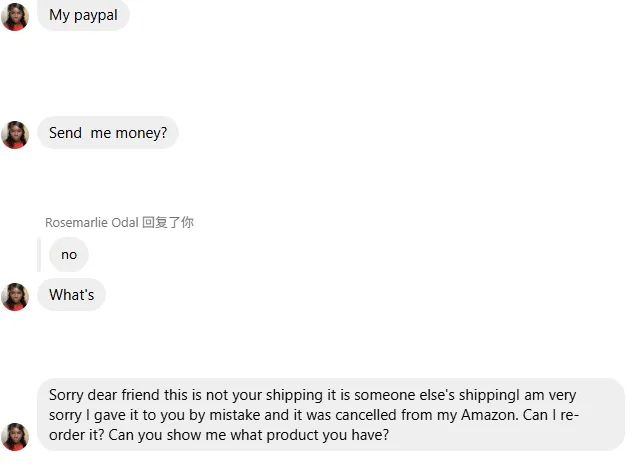This screenshot has height=469, width=644.
Task: Click the long shipping apology message bubble
Action: tap(330, 415)
